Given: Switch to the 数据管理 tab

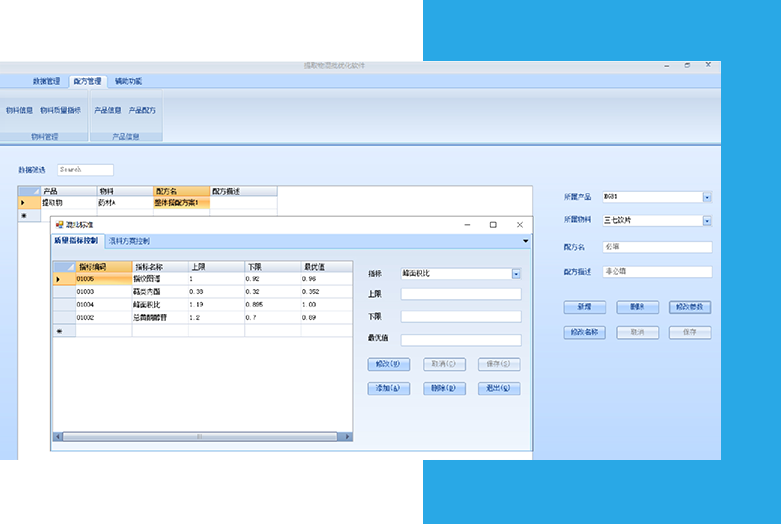Looking at the screenshot, I should click(46, 81).
